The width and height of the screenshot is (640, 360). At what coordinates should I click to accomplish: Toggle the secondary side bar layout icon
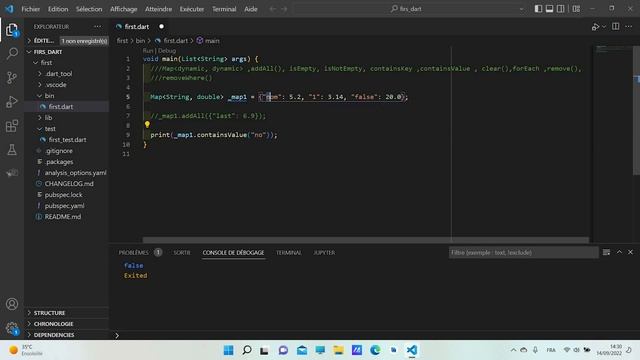click(561, 9)
